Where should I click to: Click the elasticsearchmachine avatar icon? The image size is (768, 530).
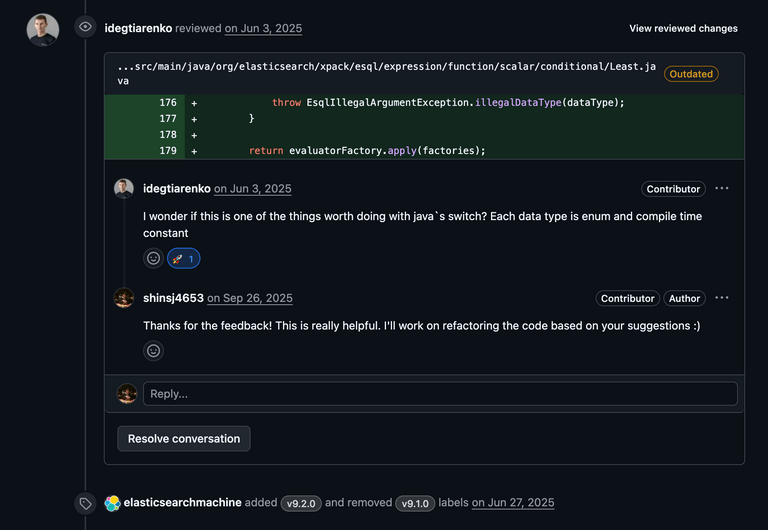point(113,503)
